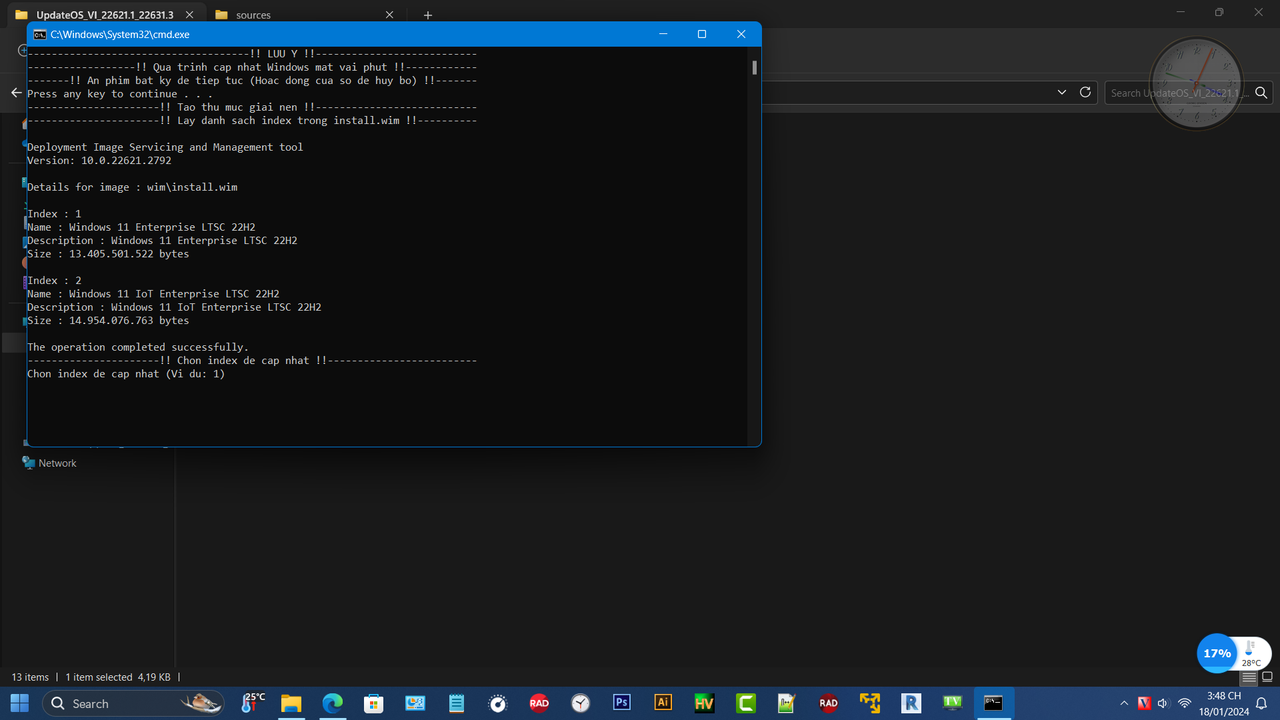This screenshot has width=1280, height=720.
Task: Open the second red RAD icon beside Camtasia
Action: [x=828, y=703]
